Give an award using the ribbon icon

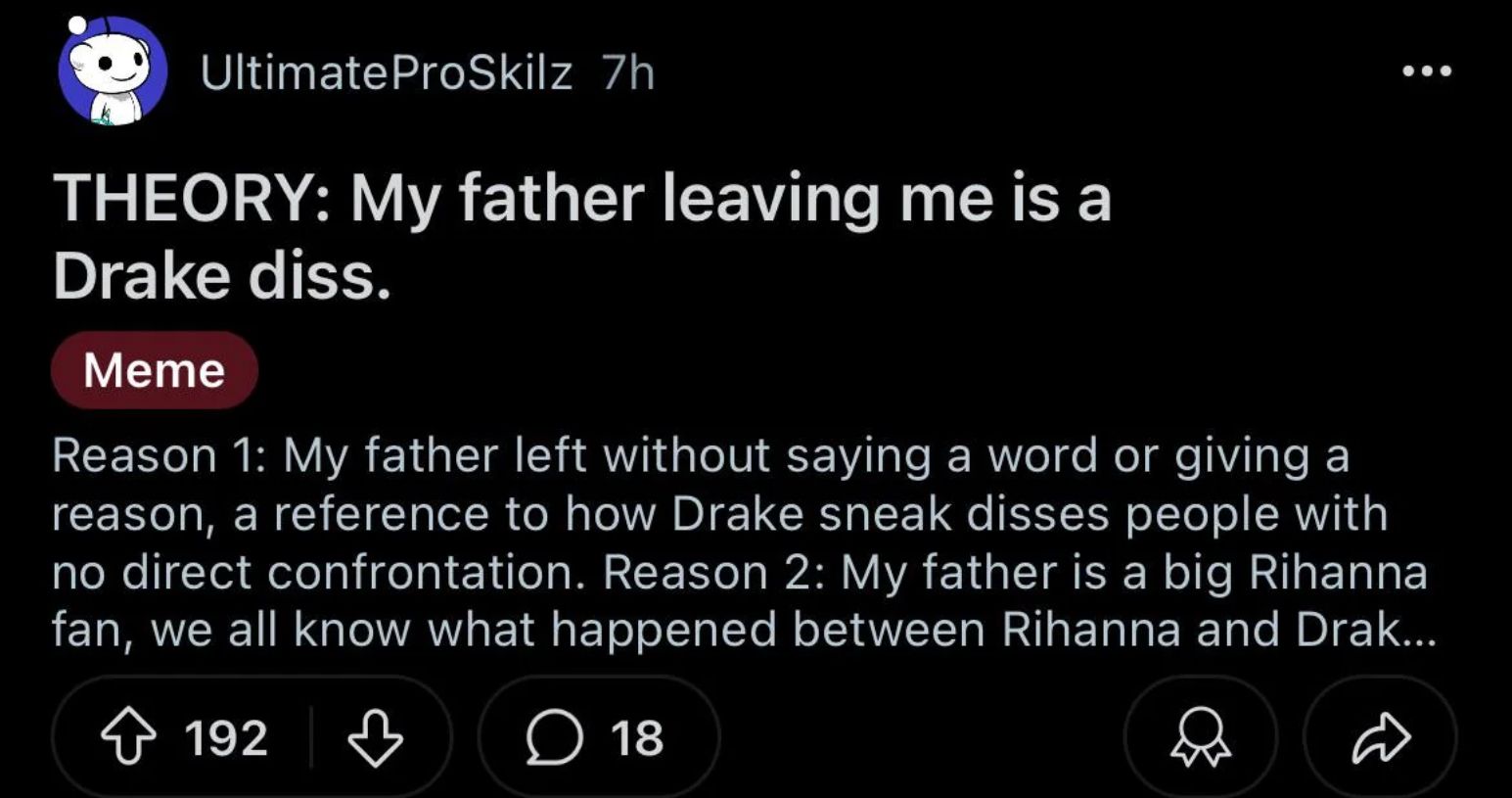[x=1201, y=738]
